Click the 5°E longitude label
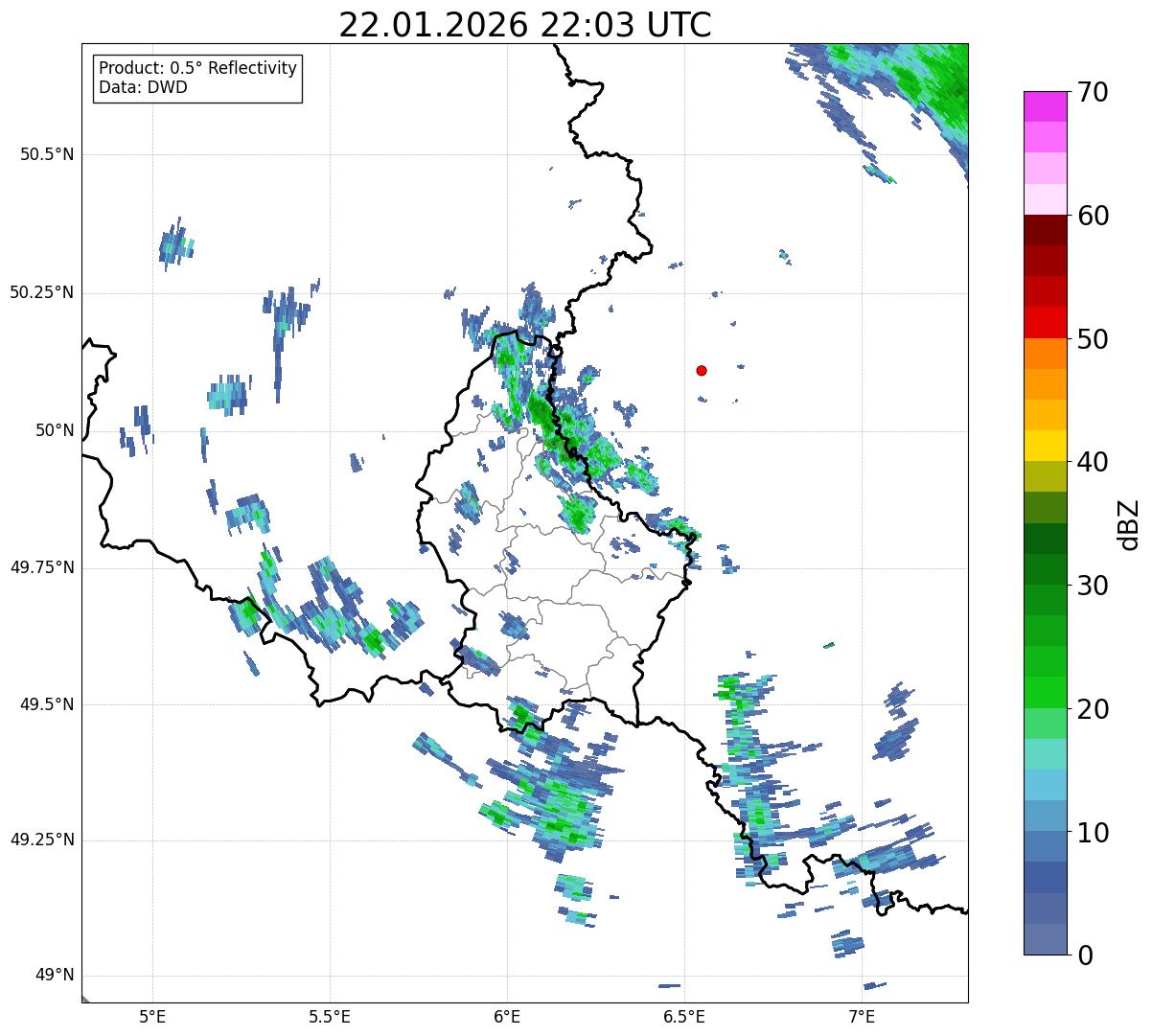 [152, 1016]
